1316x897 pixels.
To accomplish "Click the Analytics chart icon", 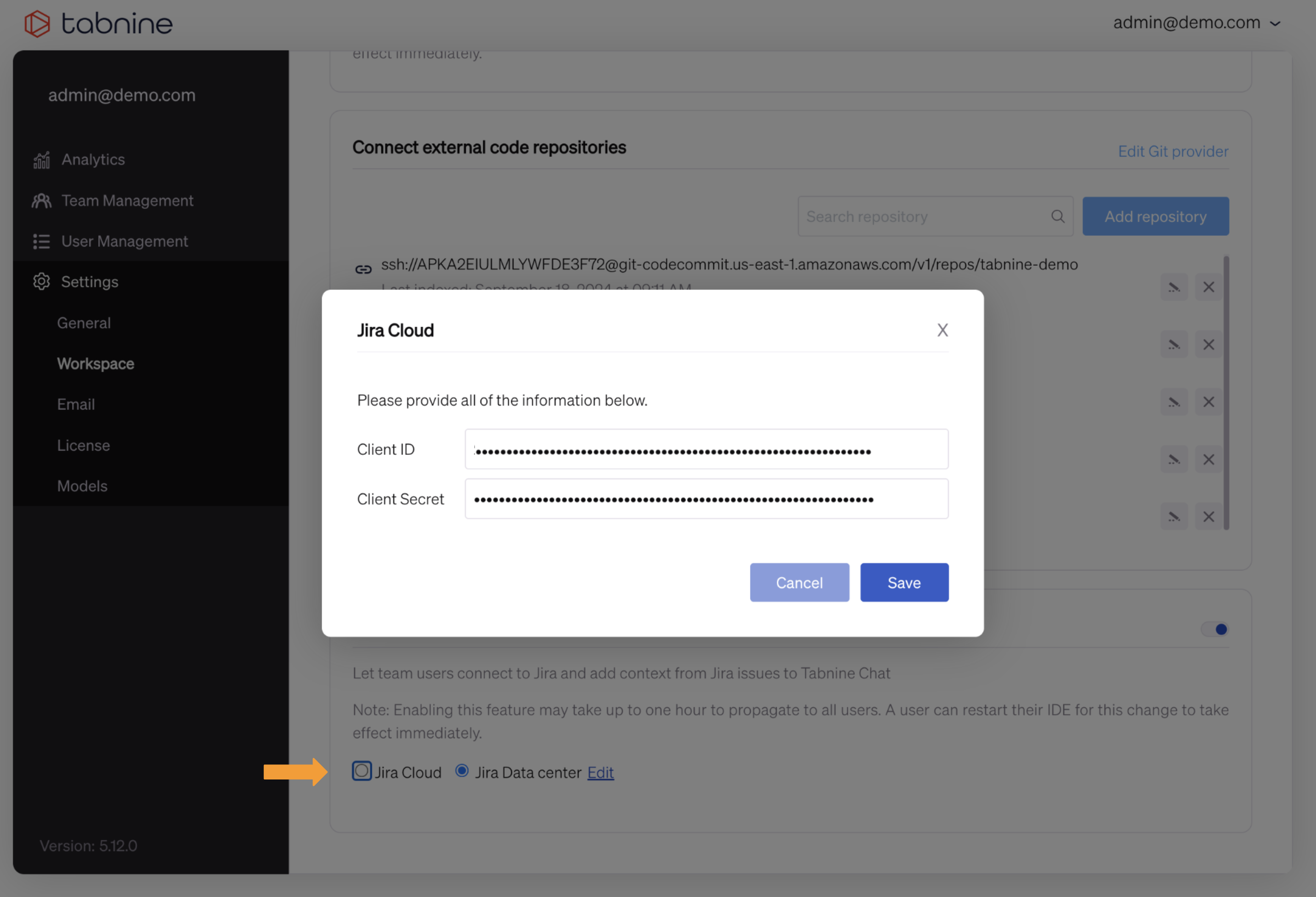I will [x=41, y=160].
